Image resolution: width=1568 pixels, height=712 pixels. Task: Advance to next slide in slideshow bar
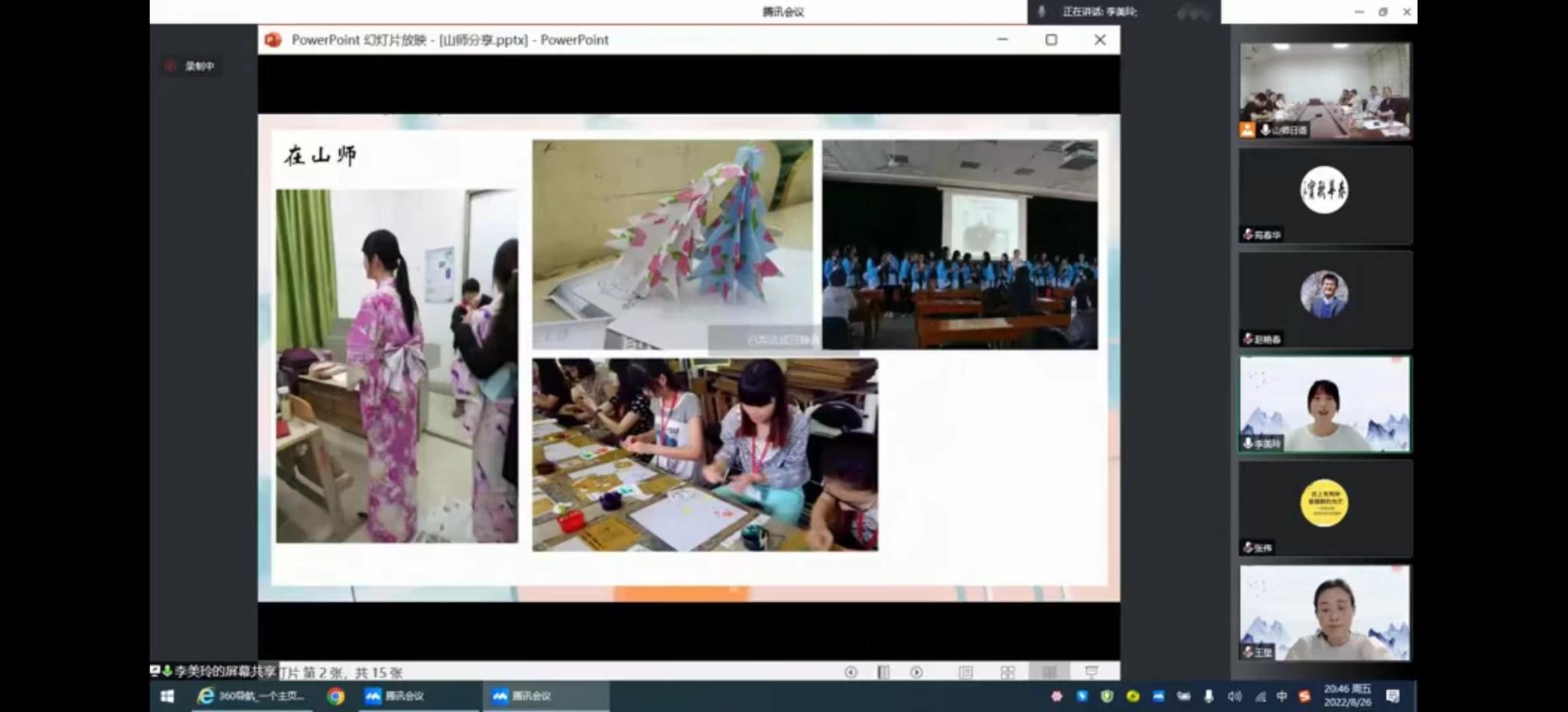(x=916, y=672)
